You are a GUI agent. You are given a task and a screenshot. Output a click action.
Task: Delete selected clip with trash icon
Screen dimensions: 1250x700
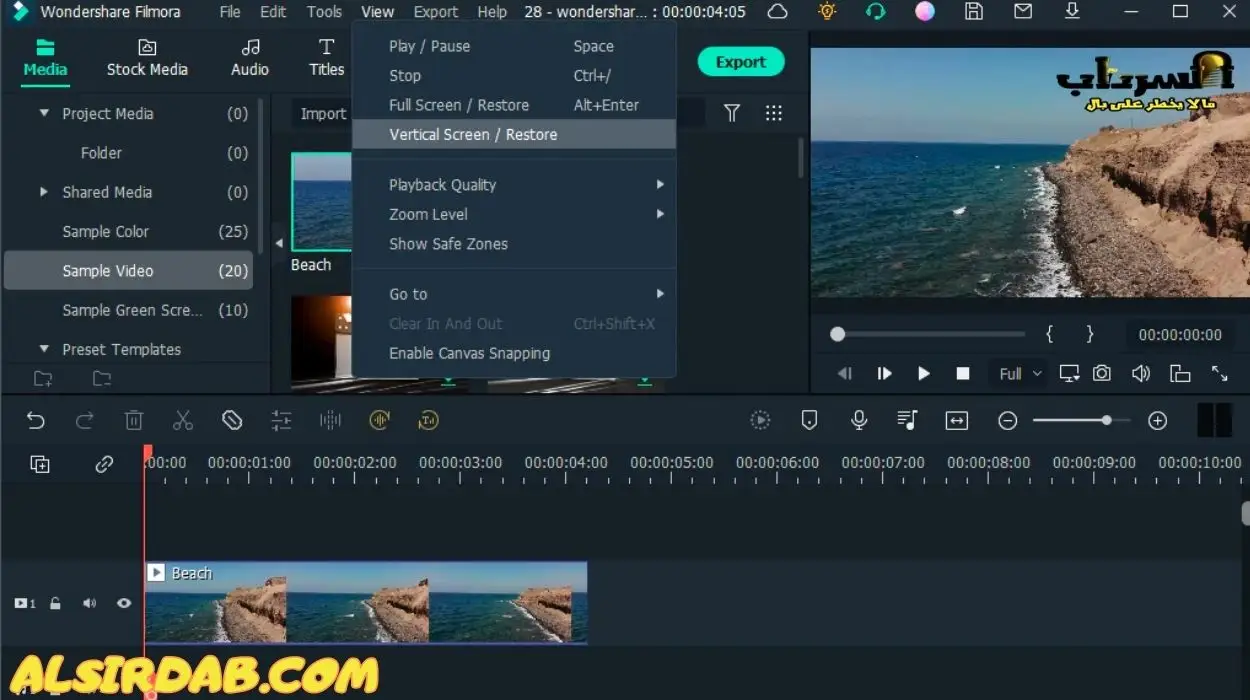click(x=134, y=421)
